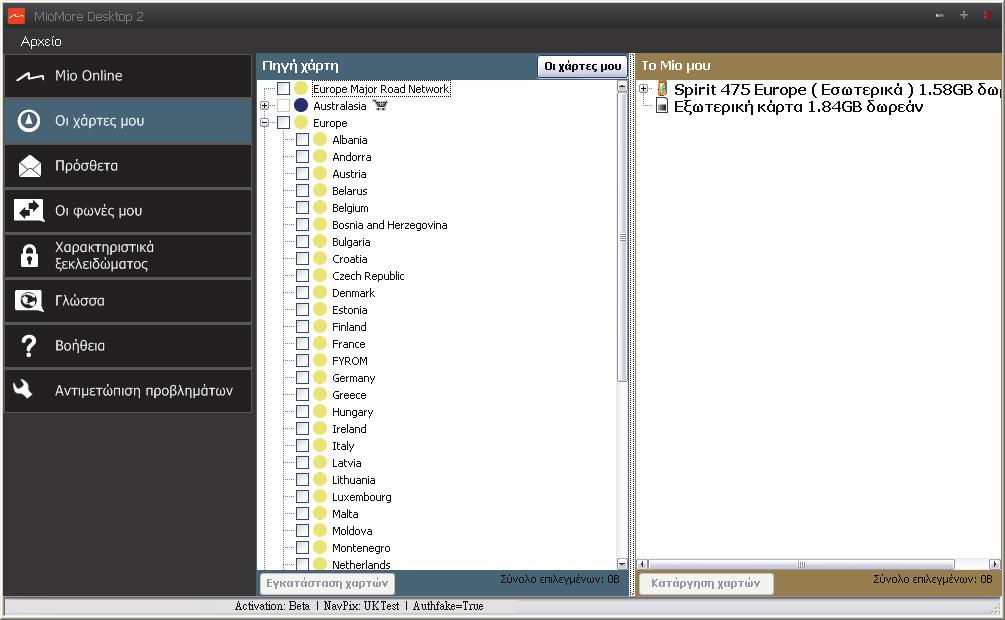
Task: Open the wrench troubleshooting icon
Action: [x=23, y=389]
